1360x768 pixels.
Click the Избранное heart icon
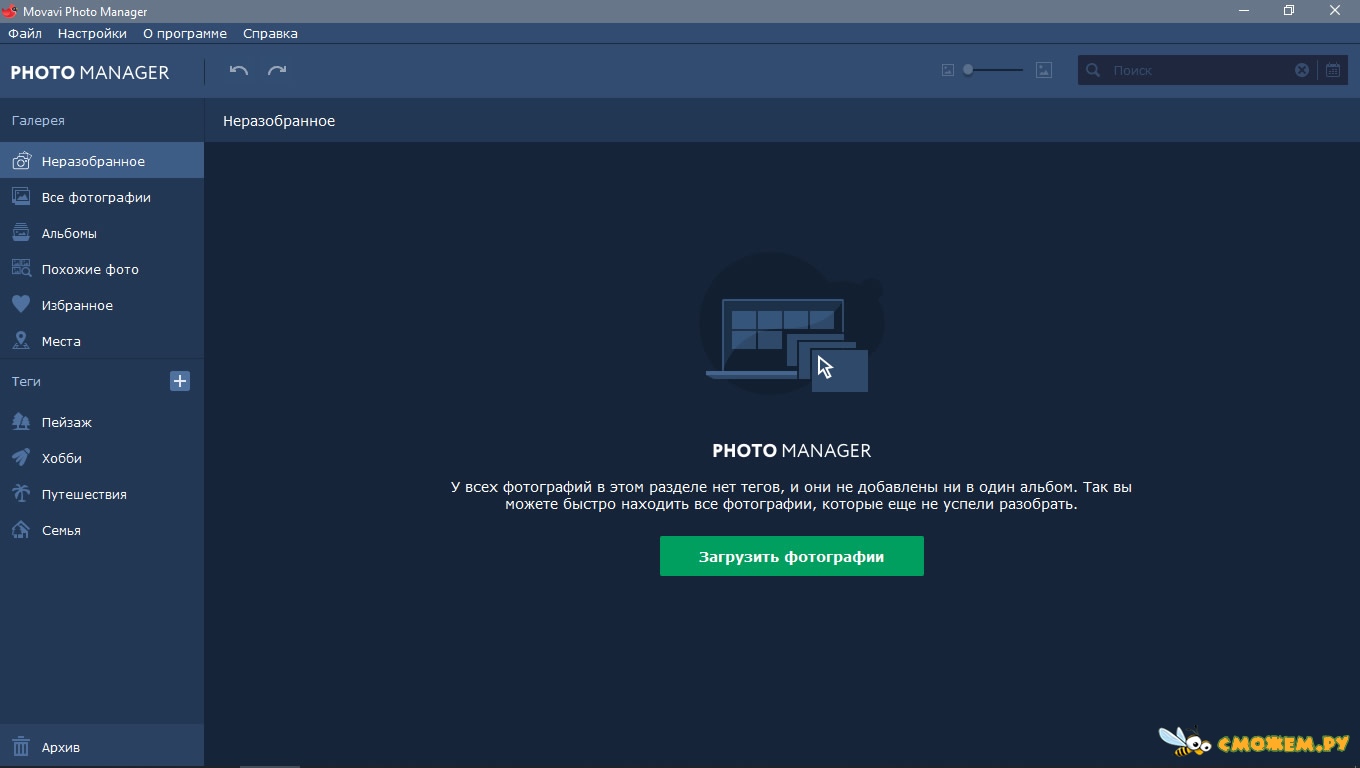pyautogui.click(x=21, y=305)
